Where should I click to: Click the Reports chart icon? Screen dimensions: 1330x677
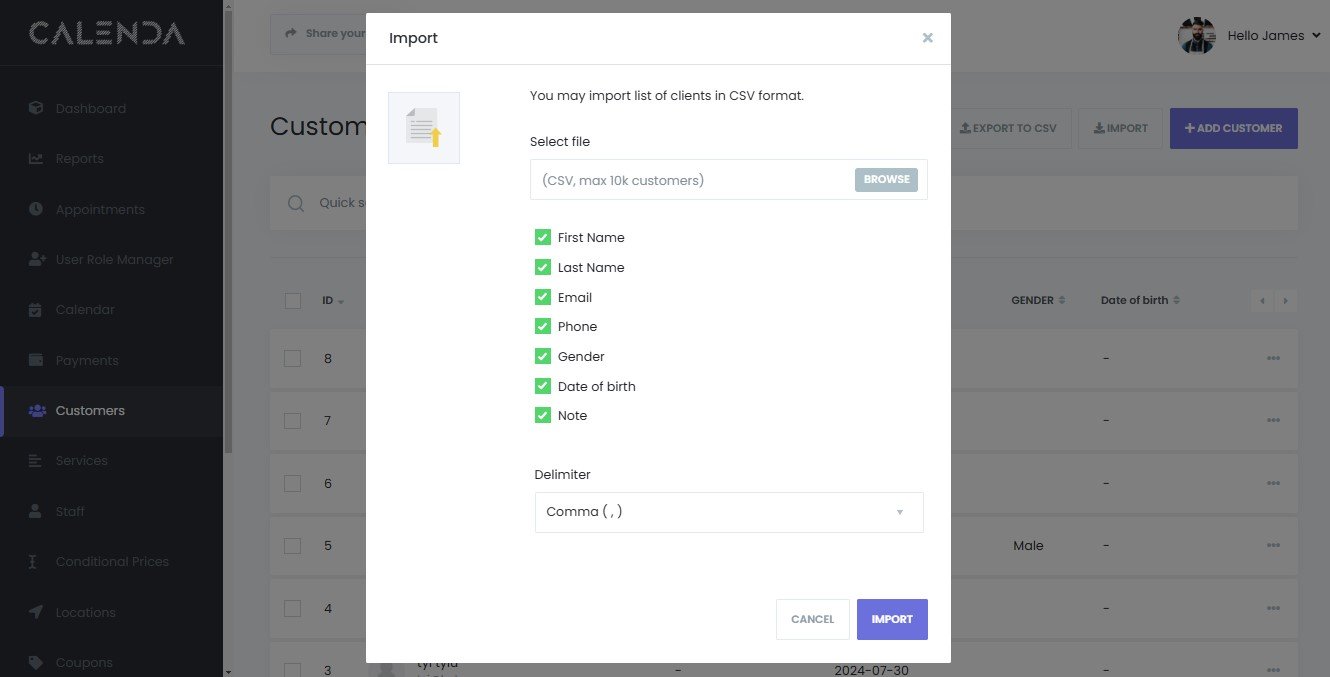point(36,158)
